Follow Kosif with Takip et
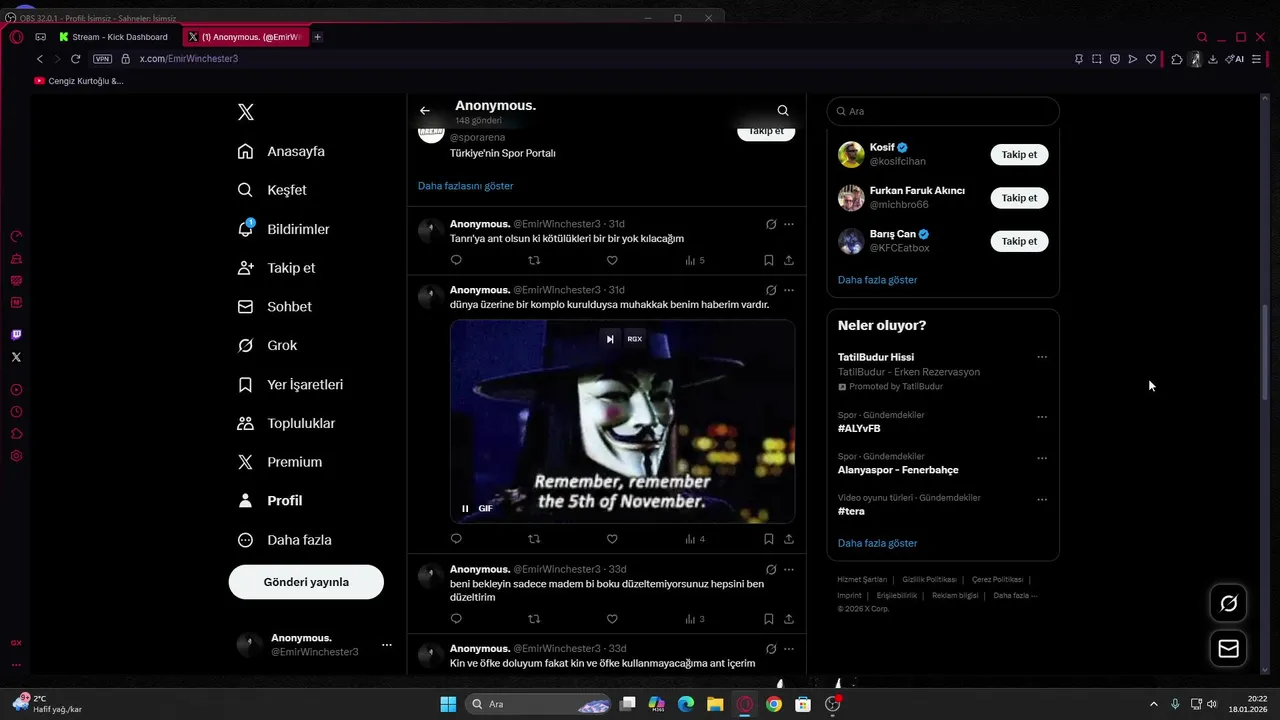The width and height of the screenshot is (1280, 720). click(1019, 155)
